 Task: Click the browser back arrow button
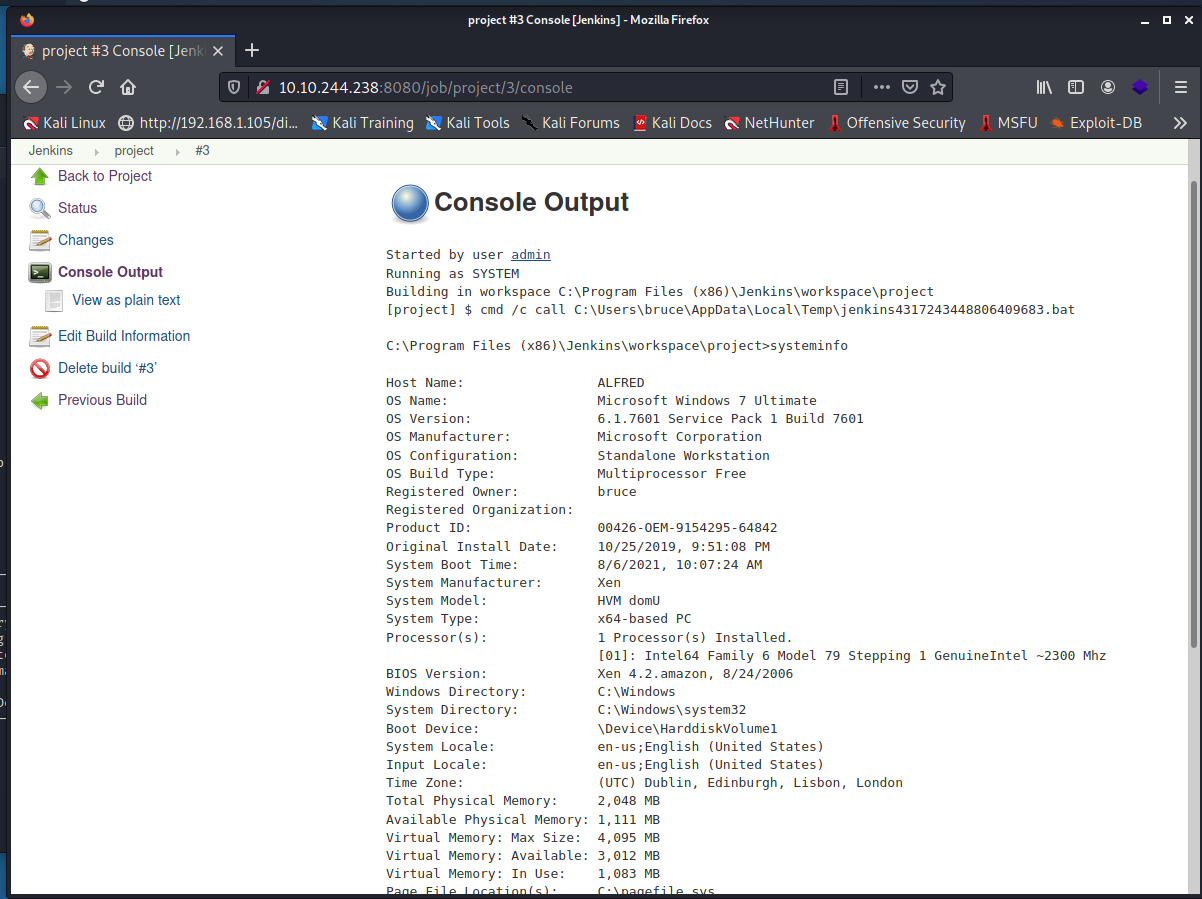pos(31,87)
